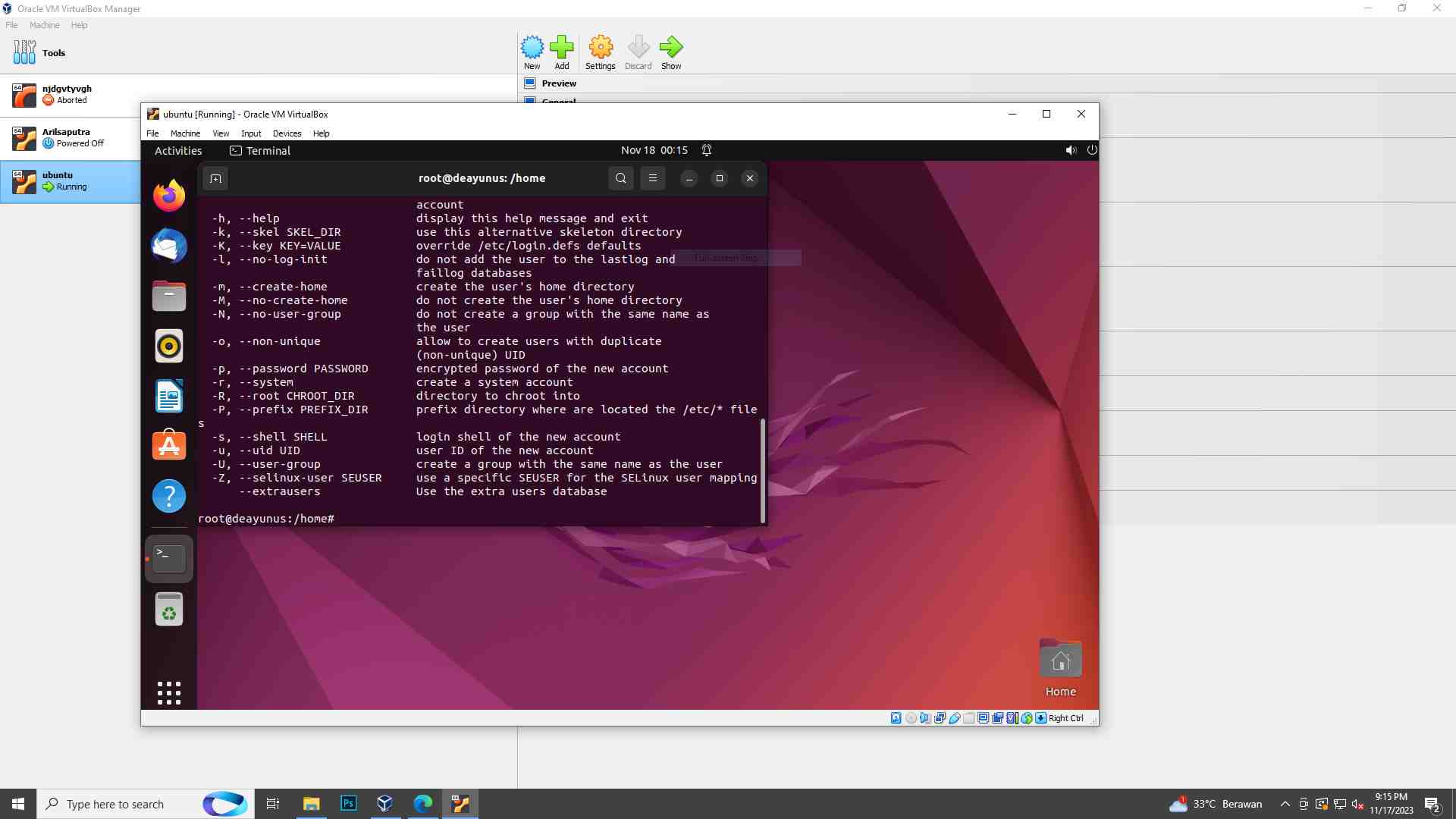Open the Ubuntu power menu icon

[1092, 150]
